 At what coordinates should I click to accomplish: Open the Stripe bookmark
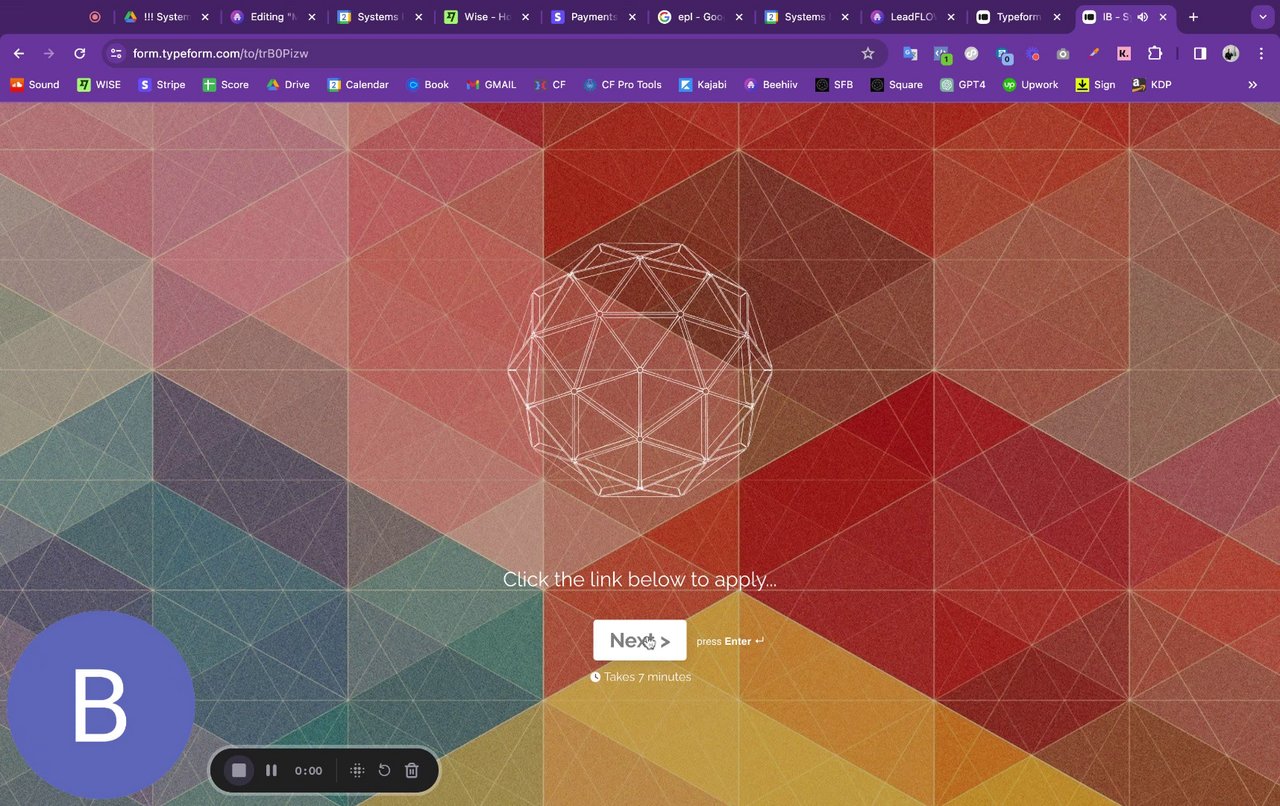[x=162, y=85]
